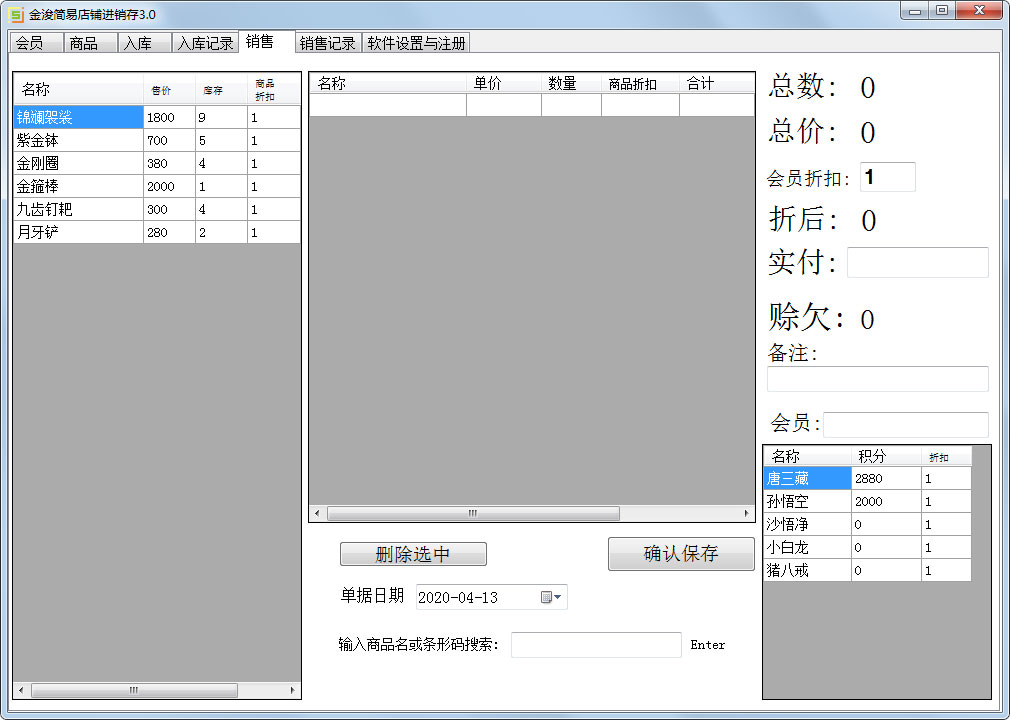Click the 售价 column header

point(169,89)
